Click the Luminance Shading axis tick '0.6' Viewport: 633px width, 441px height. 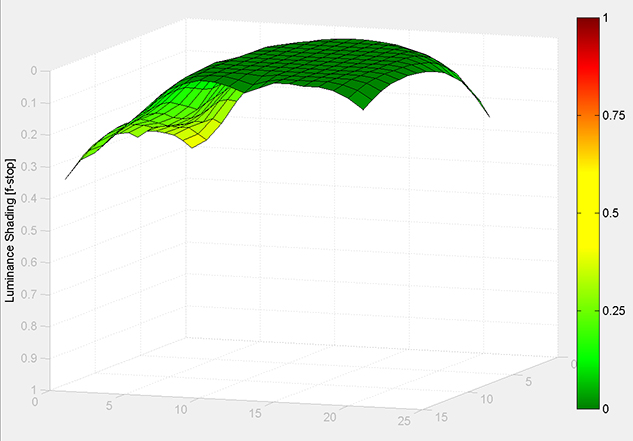[x=28, y=262]
